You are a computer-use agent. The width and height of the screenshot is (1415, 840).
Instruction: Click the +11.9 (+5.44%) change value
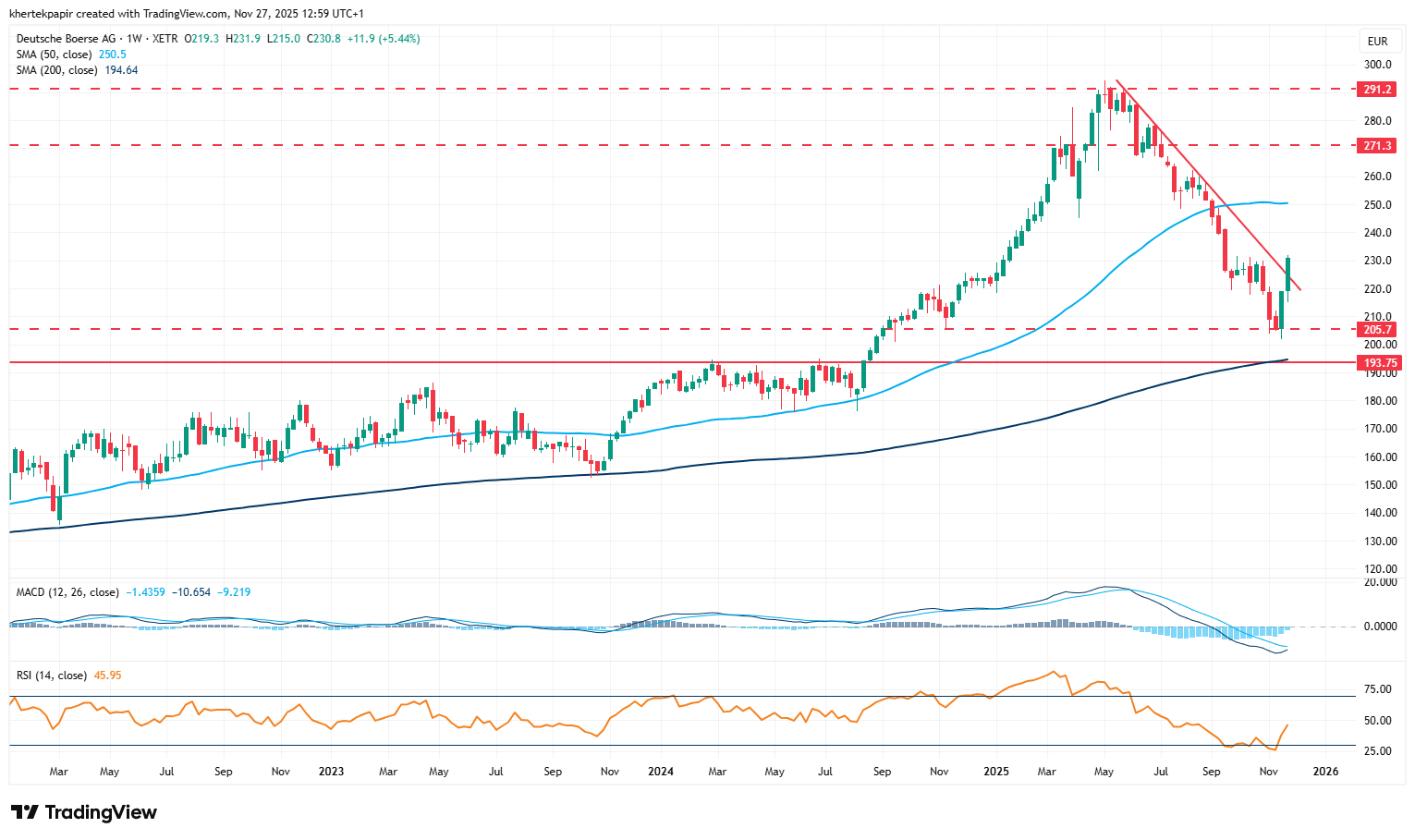click(x=383, y=39)
